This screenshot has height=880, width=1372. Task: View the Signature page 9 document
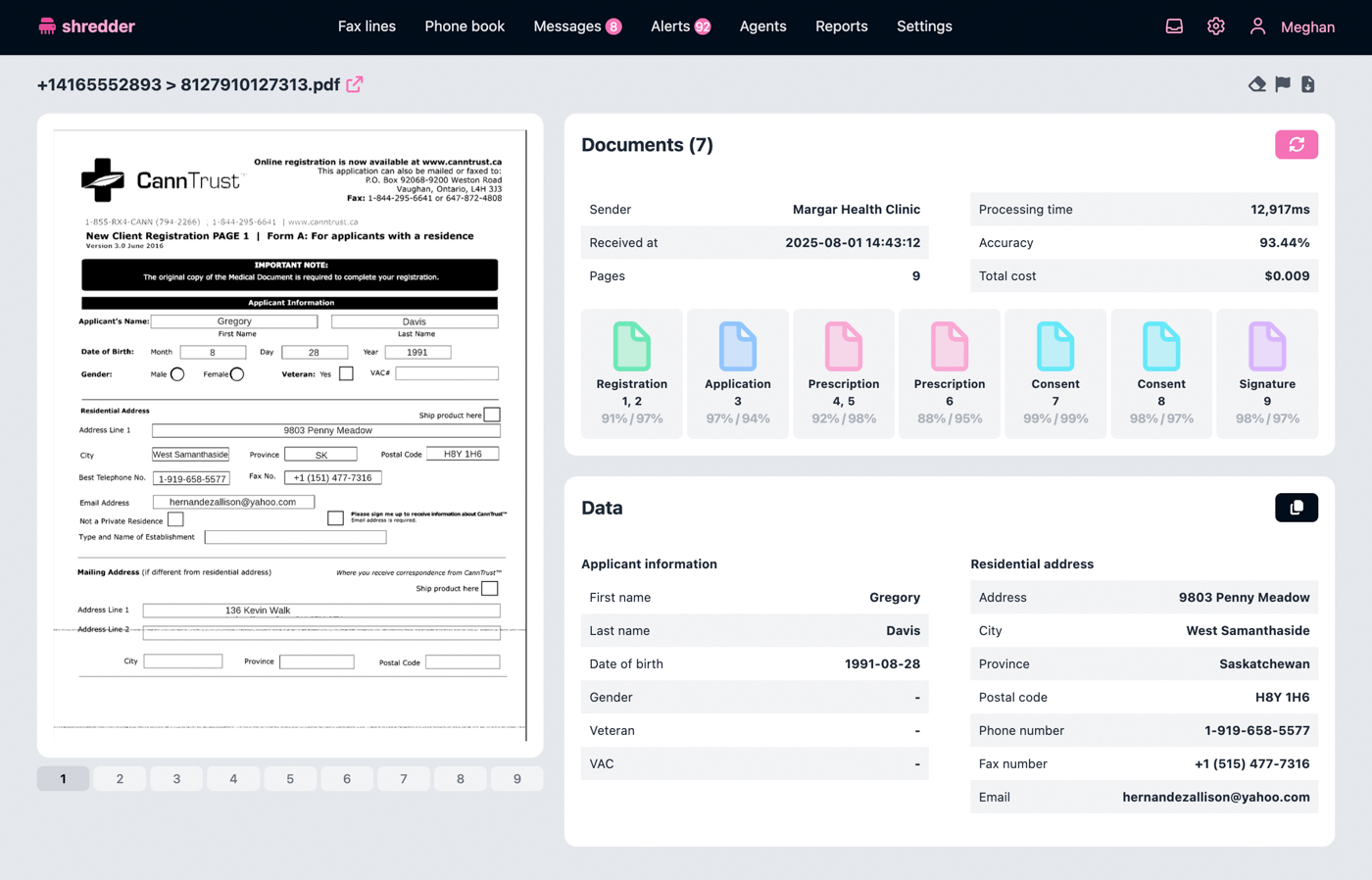click(x=1266, y=372)
